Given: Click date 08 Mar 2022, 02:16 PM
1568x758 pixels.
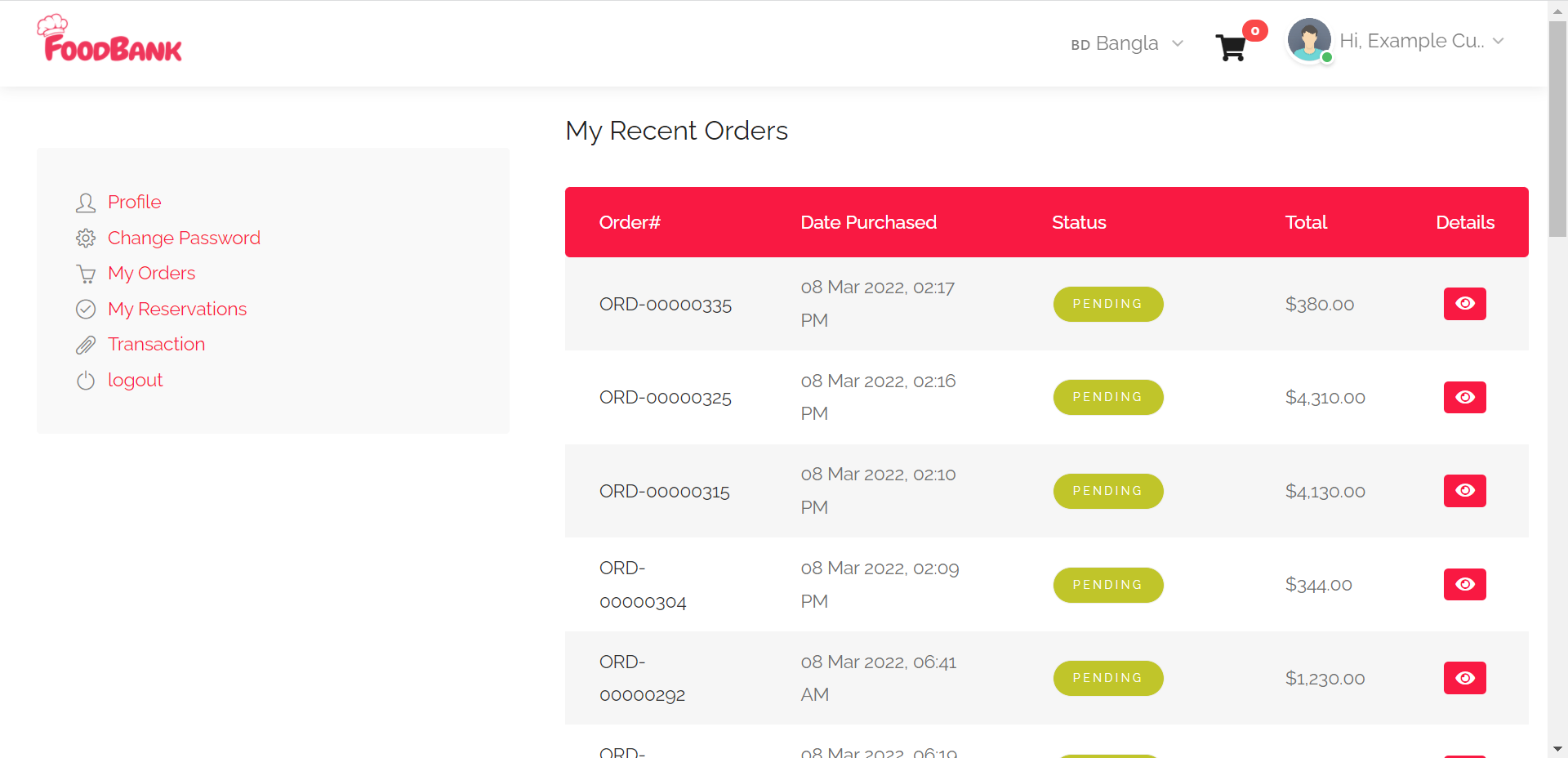Looking at the screenshot, I should point(879,397).
